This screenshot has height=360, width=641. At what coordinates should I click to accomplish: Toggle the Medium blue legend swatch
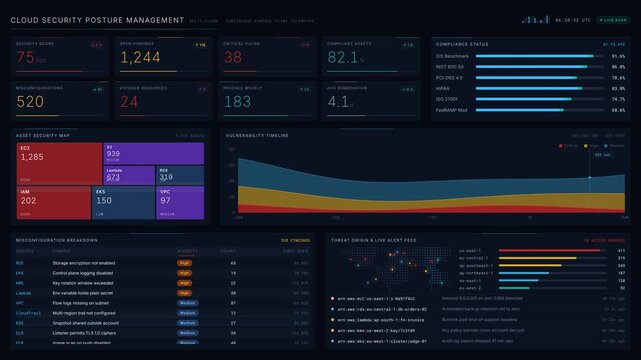click(x=606, y=146)
